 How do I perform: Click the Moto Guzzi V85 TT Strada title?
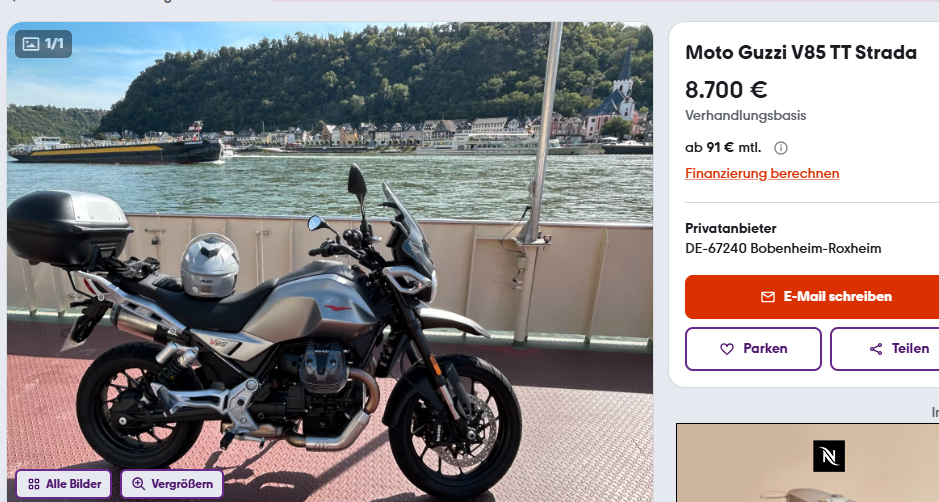[801, 52]
